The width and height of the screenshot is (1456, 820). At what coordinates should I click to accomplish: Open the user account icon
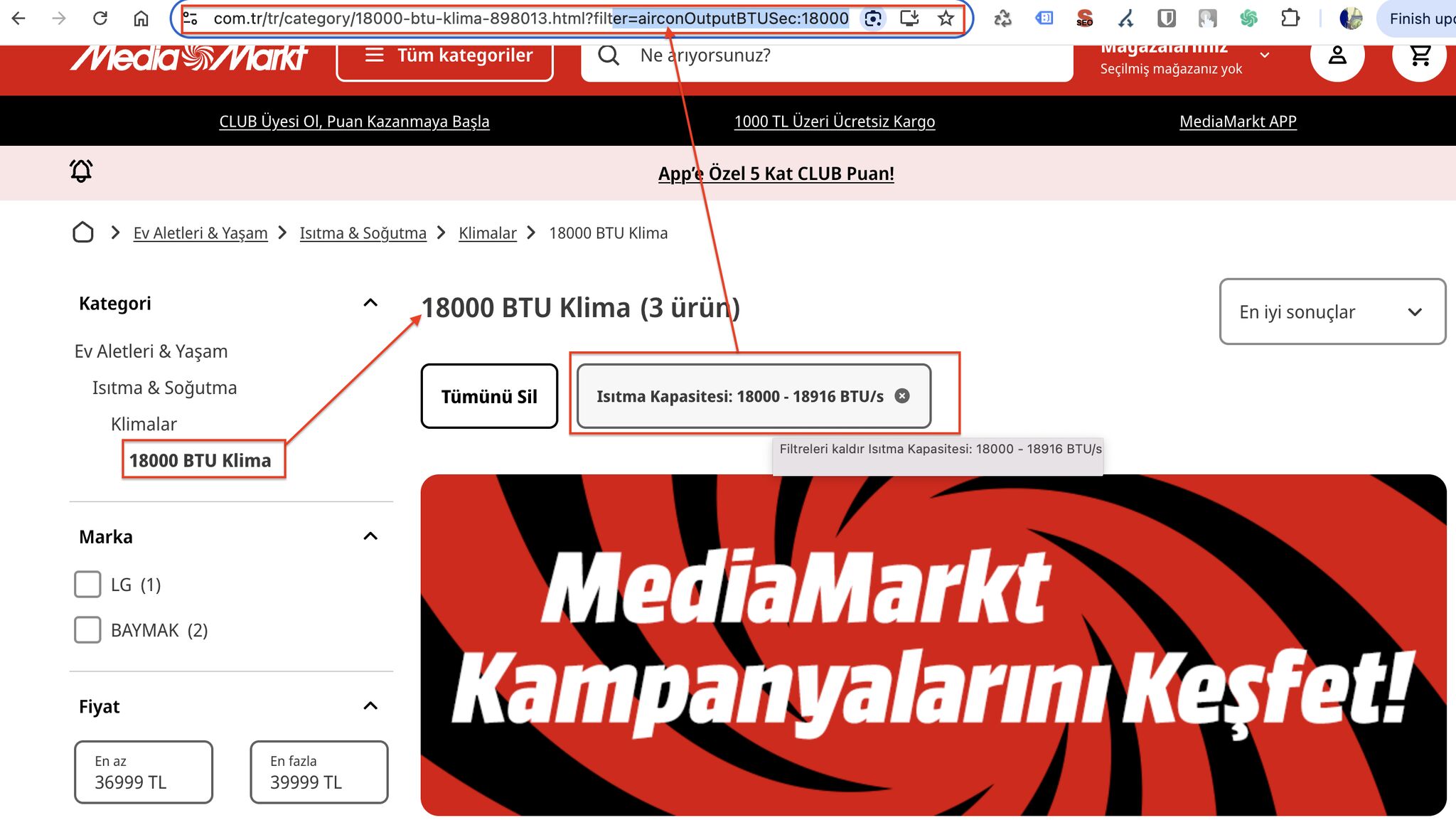pos(1337,55)
